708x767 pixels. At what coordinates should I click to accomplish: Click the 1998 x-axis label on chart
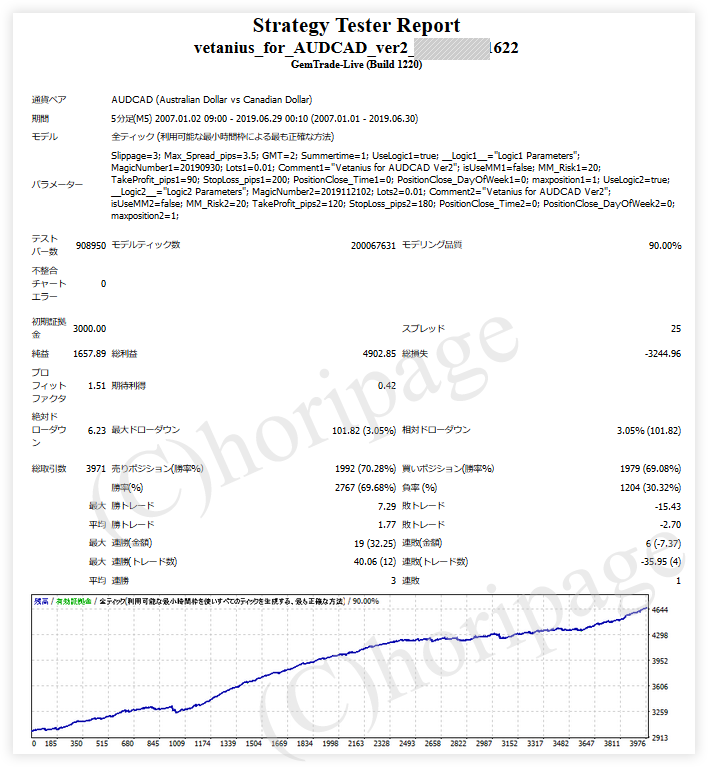pos(330,744)
